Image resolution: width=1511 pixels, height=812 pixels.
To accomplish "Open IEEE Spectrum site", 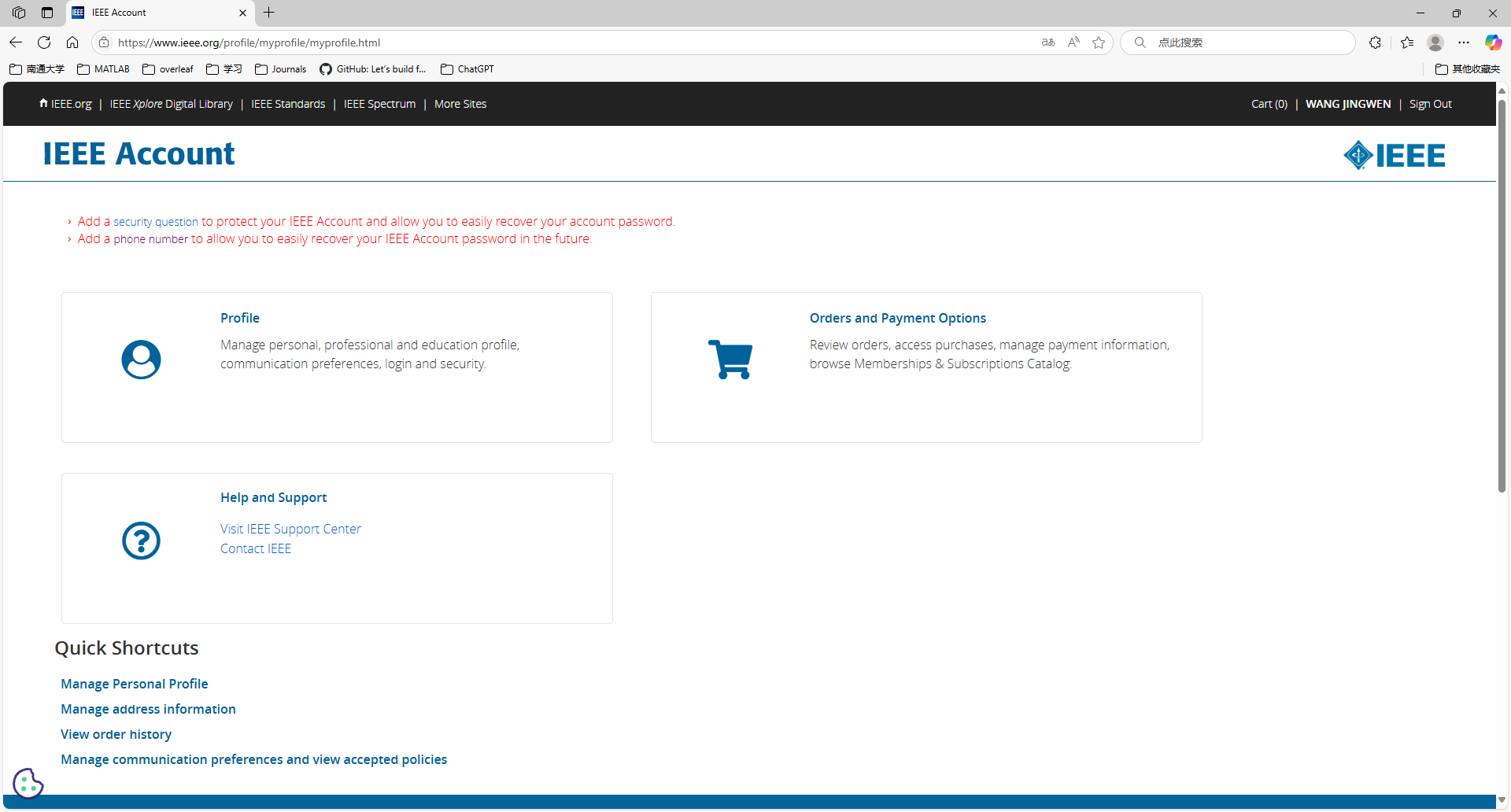I will tap(379, 104).
